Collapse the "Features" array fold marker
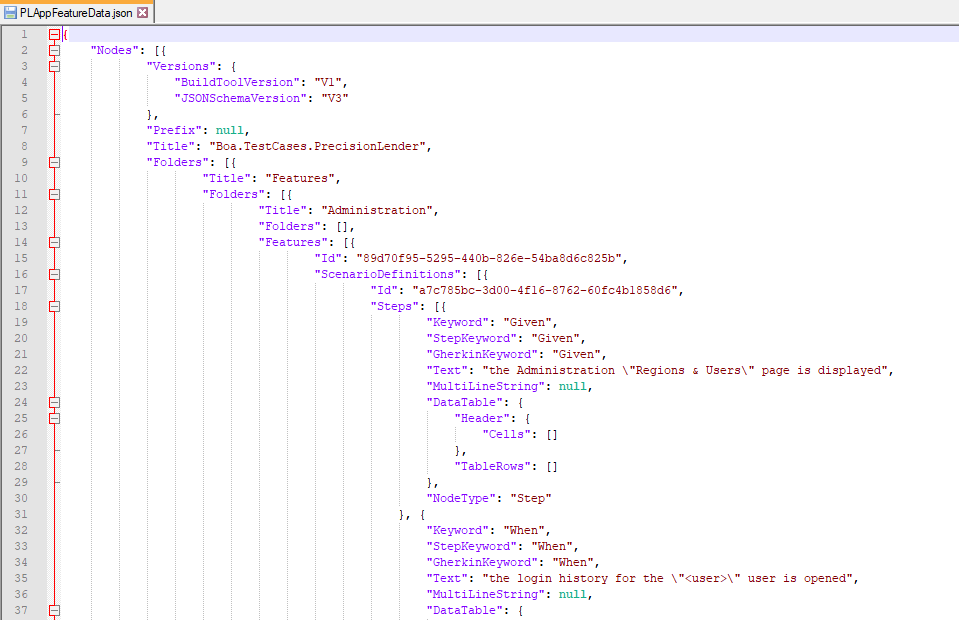Screen dimensions: 959x620 pos(54,242)
